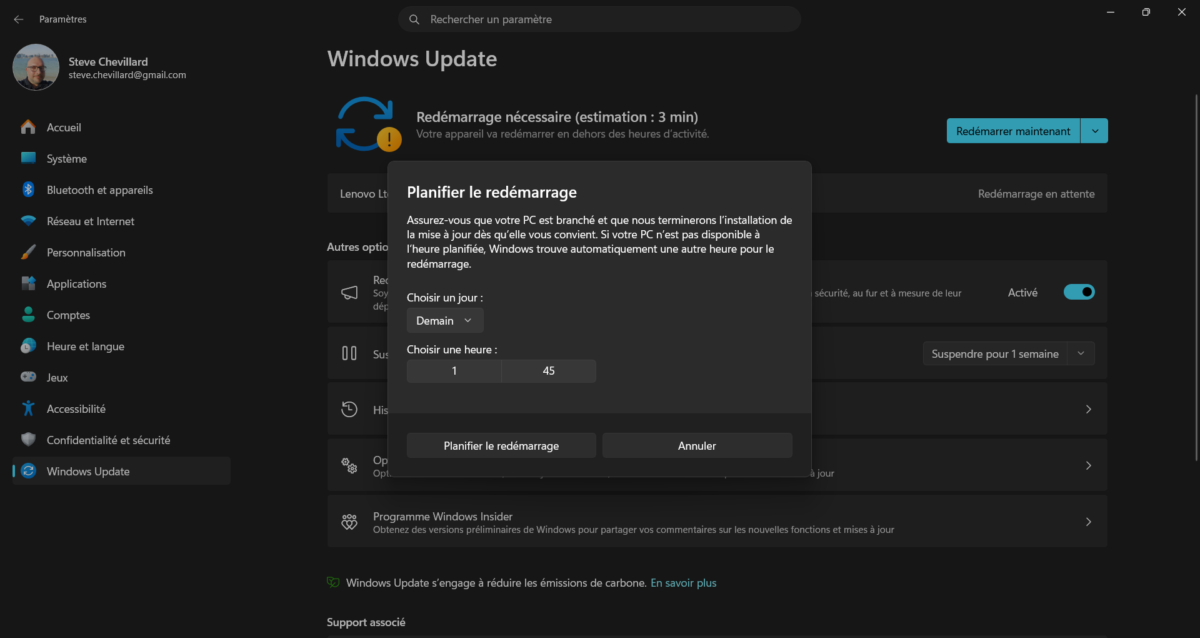Select the hour field showing 1

pos(454,371)
